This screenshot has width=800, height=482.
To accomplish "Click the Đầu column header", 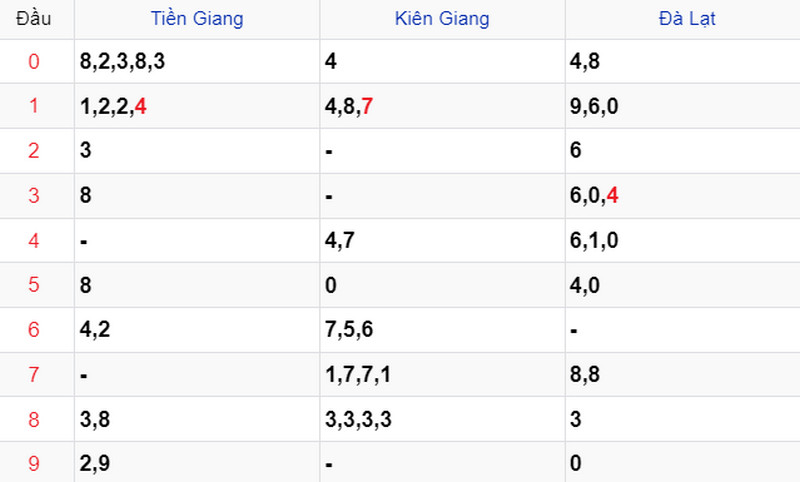I will [34, 19].
